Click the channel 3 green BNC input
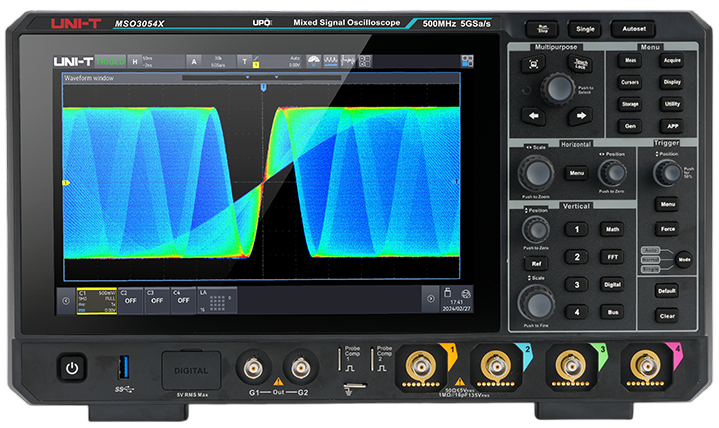The width and height of the screenshot is (719, 428). tap(571, 366)
